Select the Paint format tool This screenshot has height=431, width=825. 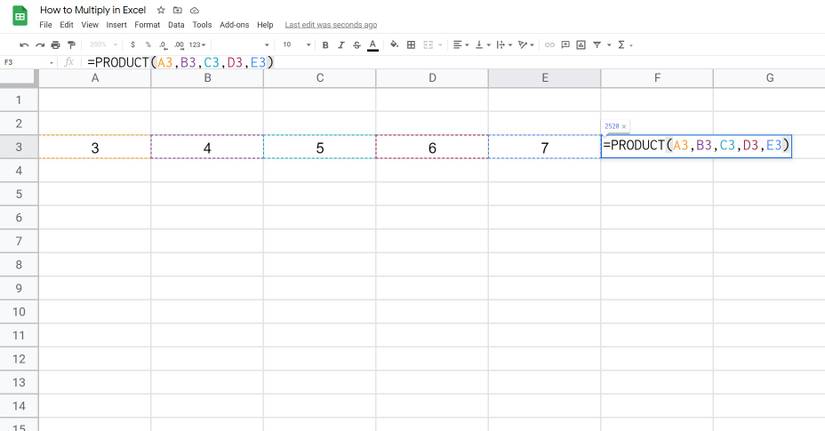(71, 45)
